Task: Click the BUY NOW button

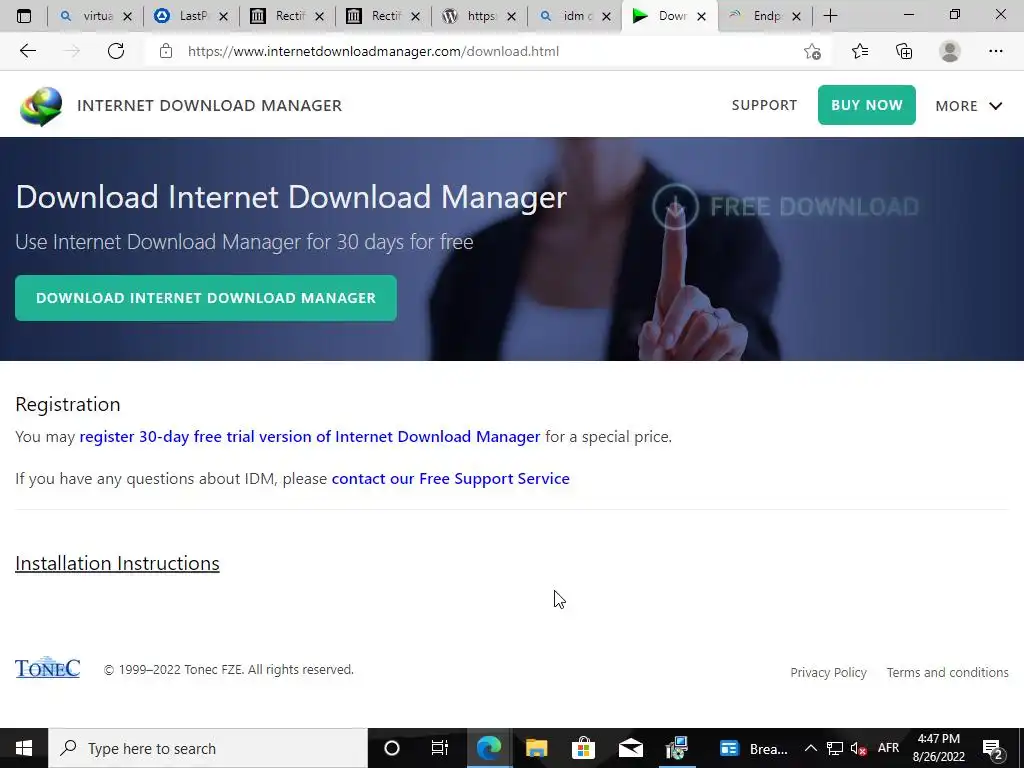Action: 867,104
